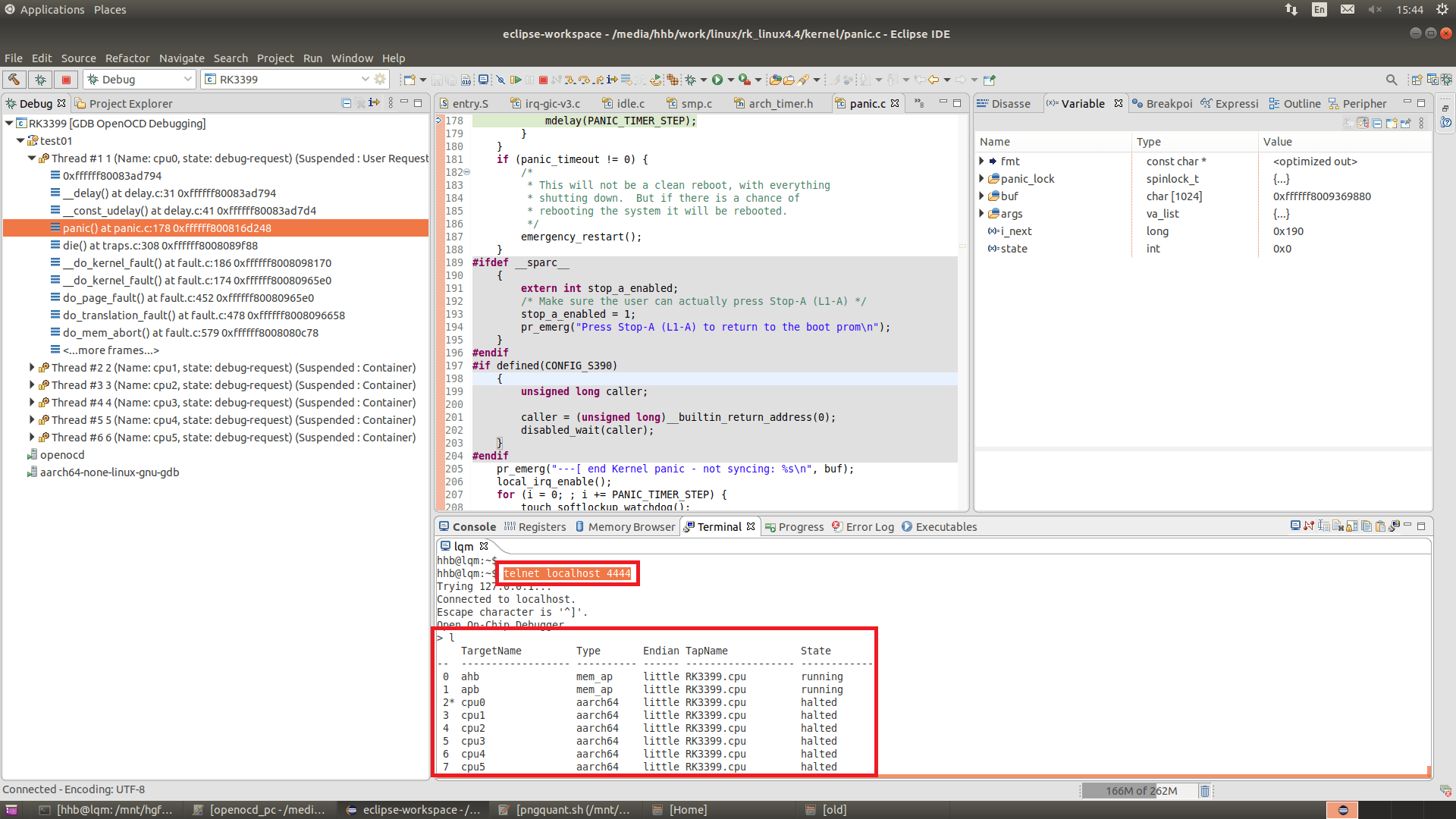Click the New wizard toolbar icon
The height and width of the screenshot is (819, 1456).
tap(409, 80)
